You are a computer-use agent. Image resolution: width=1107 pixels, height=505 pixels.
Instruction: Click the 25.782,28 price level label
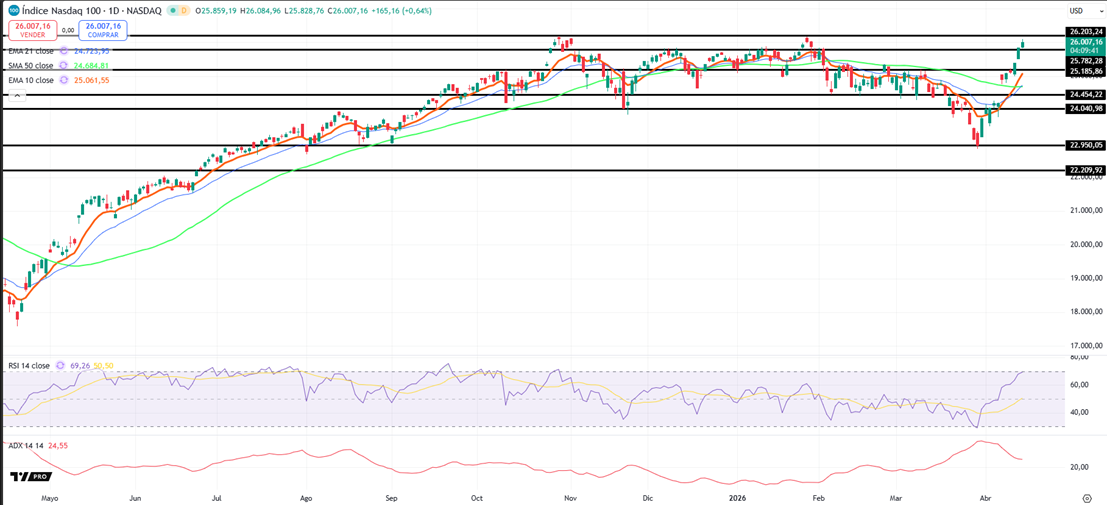pyautogui.click(x=1086, y=61)
